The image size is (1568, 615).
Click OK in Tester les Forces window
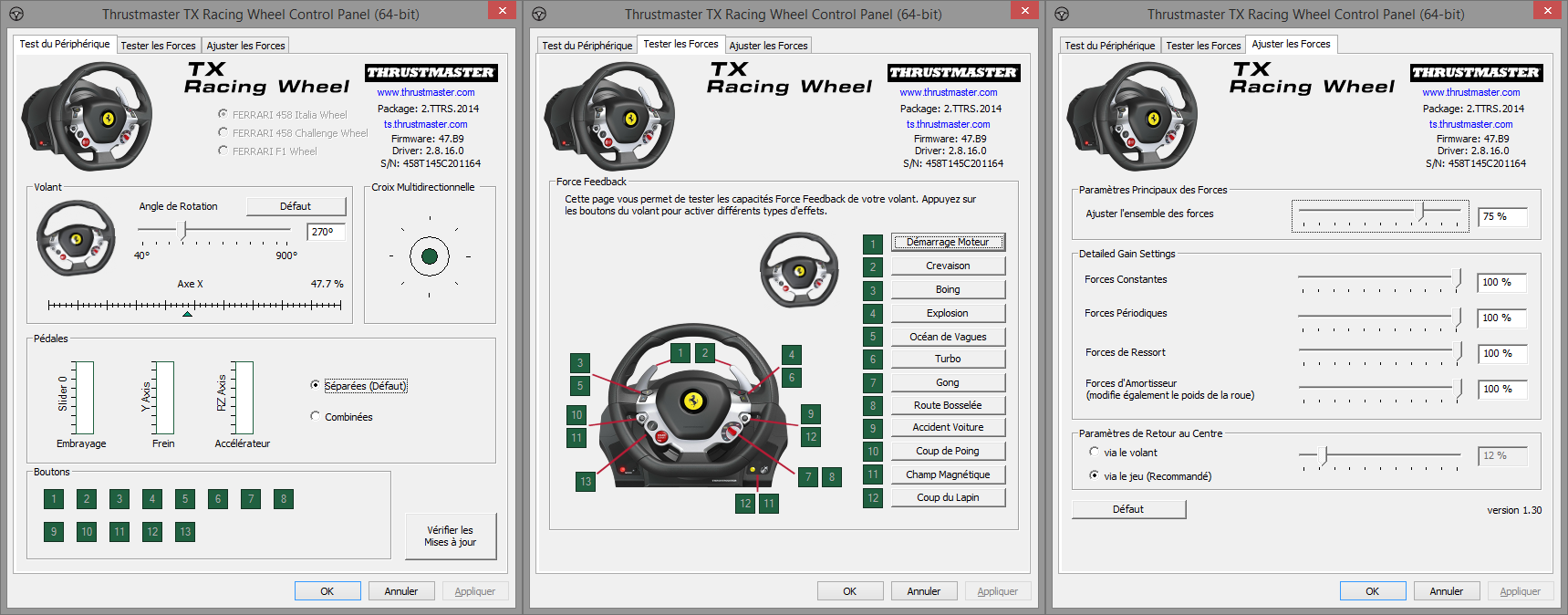[849, 591]
